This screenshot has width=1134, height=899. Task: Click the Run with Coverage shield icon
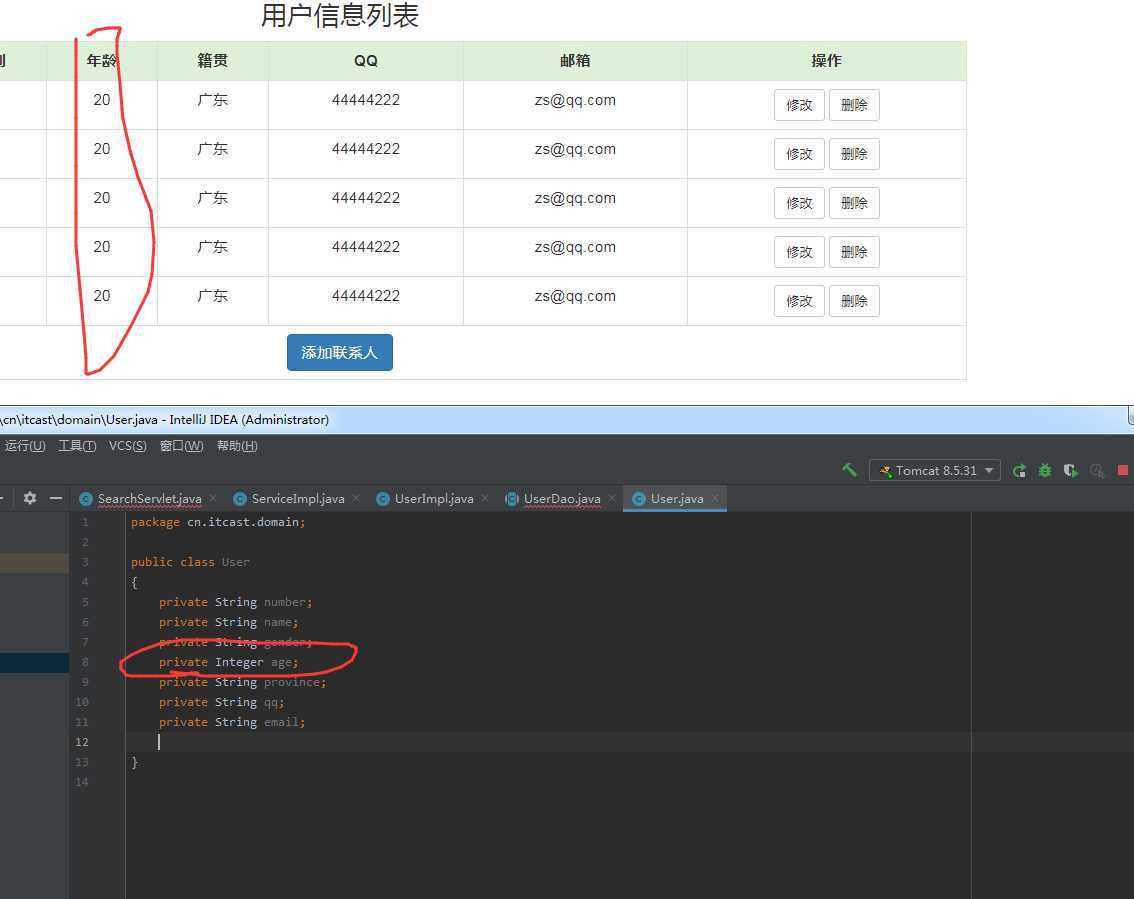click(1070, 471)
